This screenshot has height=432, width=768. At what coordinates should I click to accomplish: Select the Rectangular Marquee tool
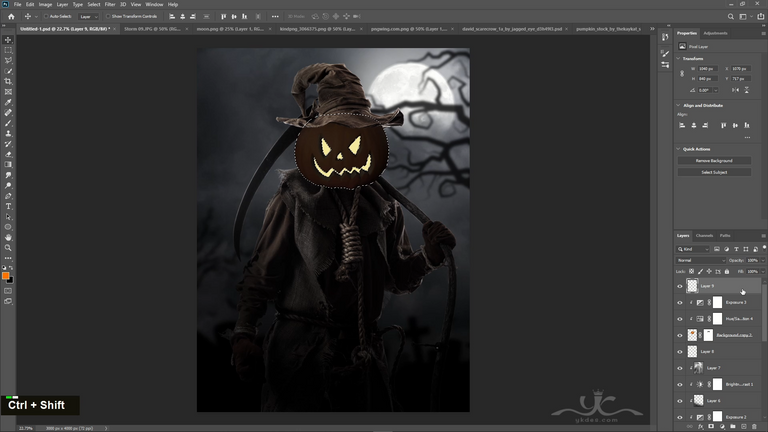(x=8, y=50)
